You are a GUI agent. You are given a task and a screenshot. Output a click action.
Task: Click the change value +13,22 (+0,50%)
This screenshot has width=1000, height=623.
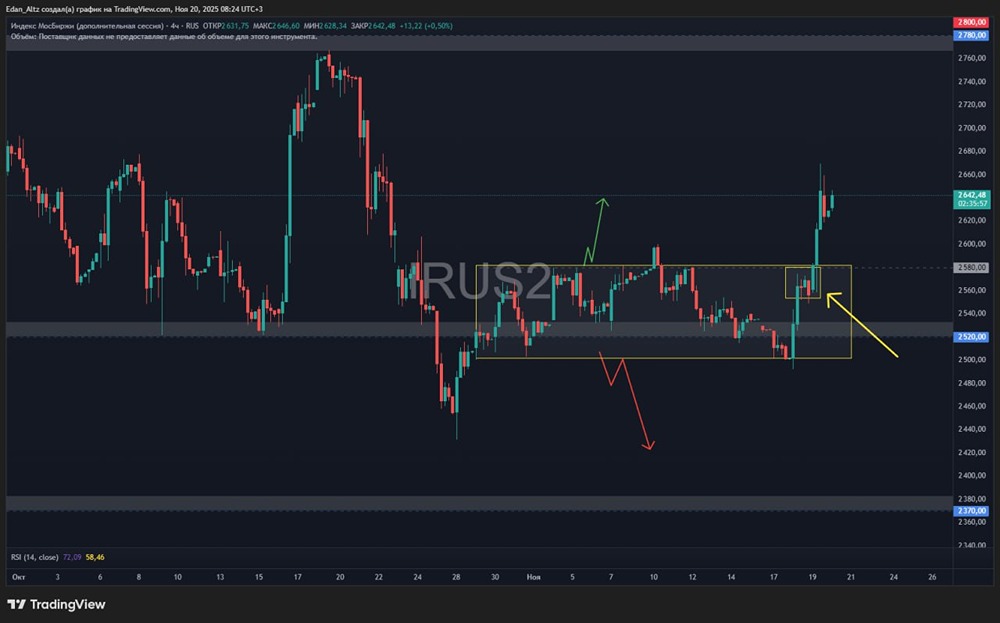(x=426, y=26)
